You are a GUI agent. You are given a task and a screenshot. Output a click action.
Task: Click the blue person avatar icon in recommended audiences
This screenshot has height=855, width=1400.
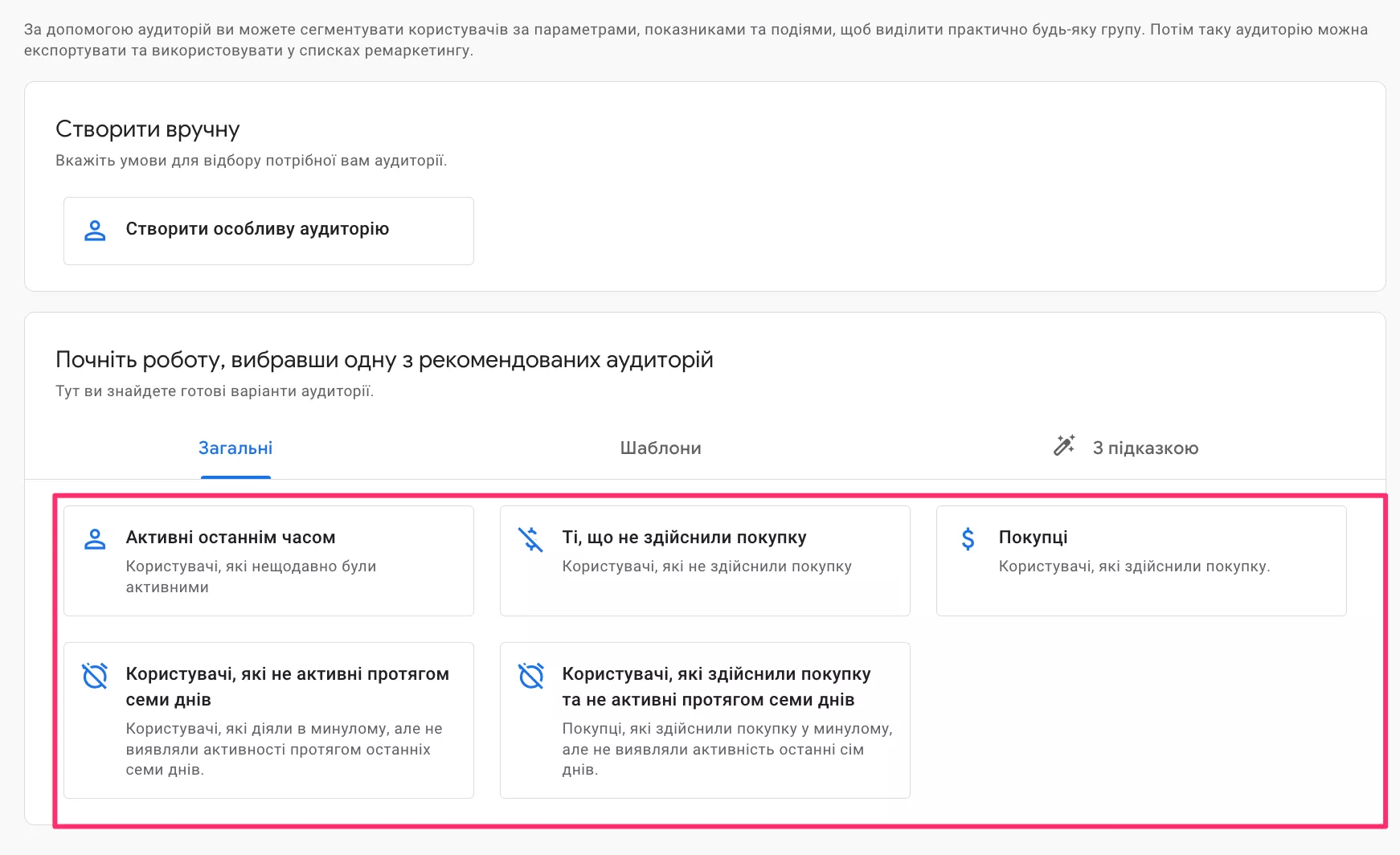pyautogui.click(x=96, y=539)
